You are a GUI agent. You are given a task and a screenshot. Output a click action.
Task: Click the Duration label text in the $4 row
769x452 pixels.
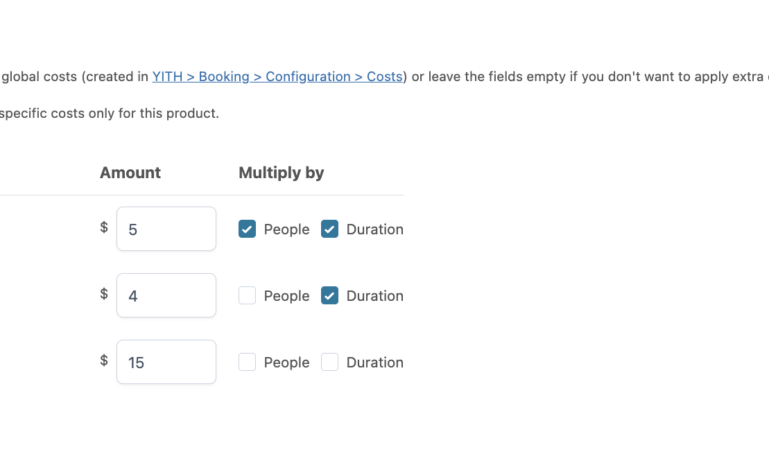374,296
